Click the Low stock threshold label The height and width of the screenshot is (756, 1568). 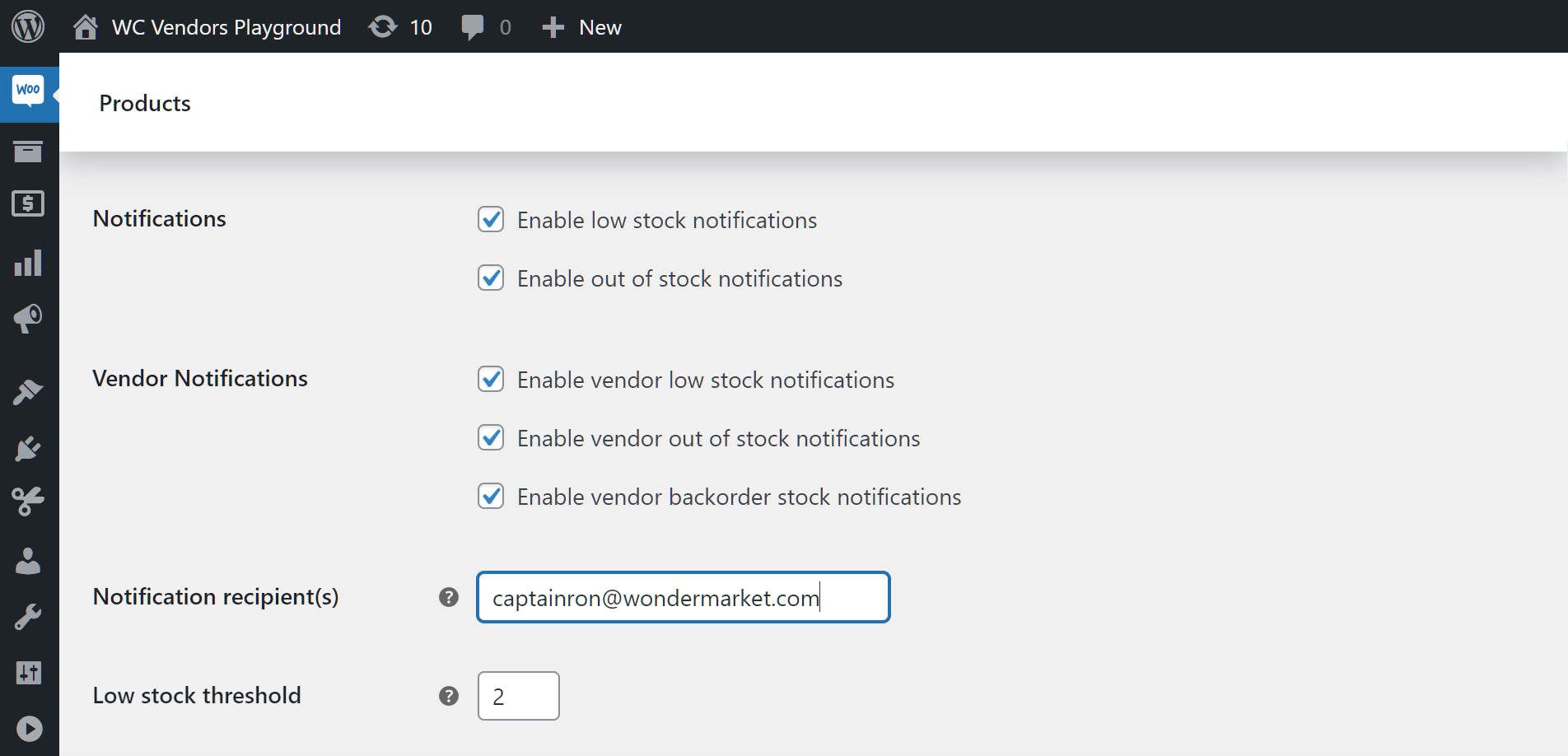point(197,695)
